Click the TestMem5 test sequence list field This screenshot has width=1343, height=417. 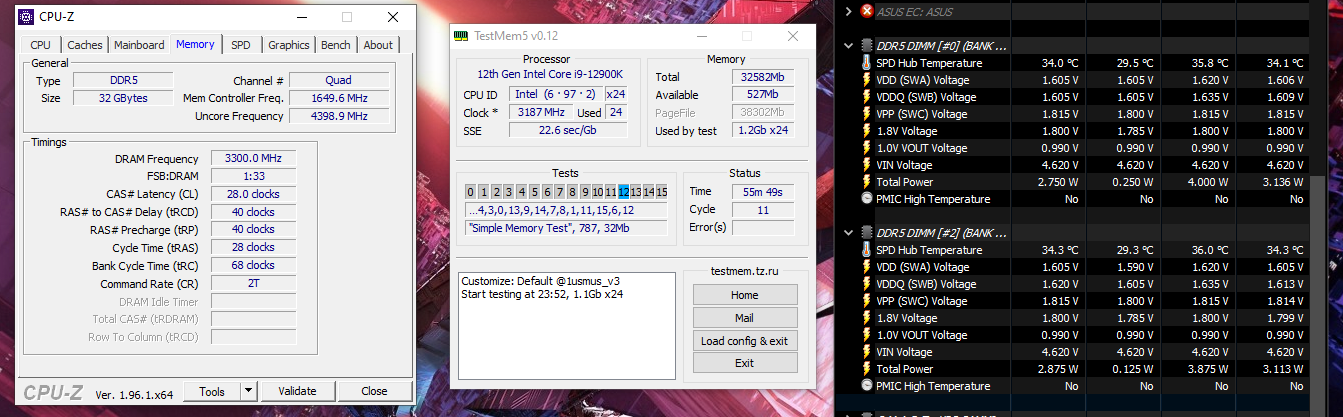pos(567,210)
